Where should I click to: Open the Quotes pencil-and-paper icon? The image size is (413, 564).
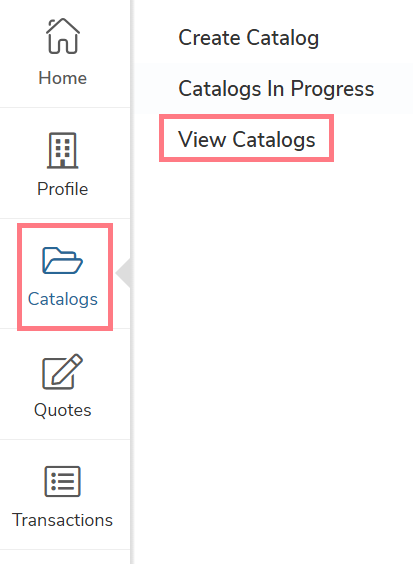coord(63,371)
